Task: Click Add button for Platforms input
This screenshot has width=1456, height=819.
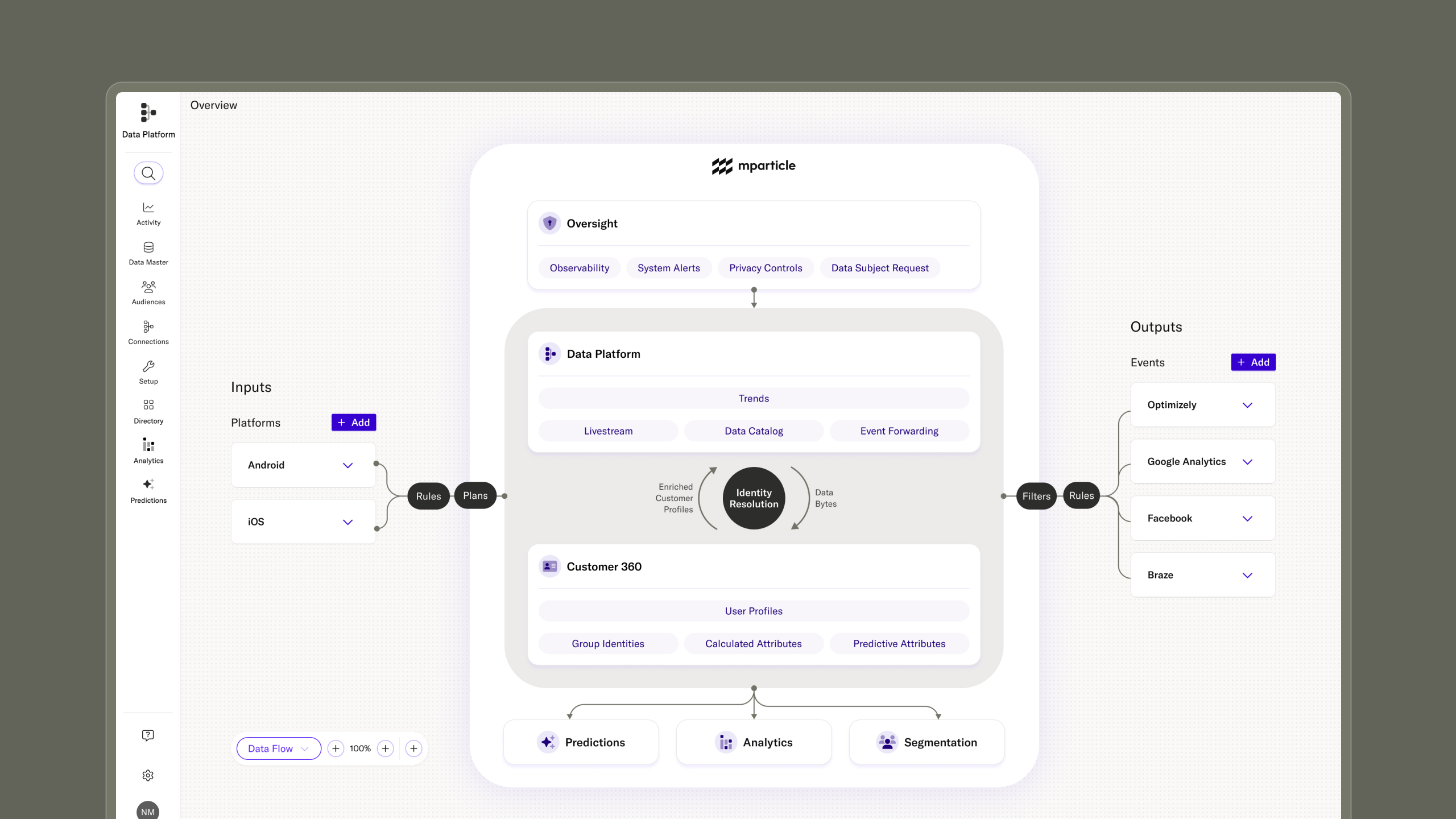Action: click(353, 421)
